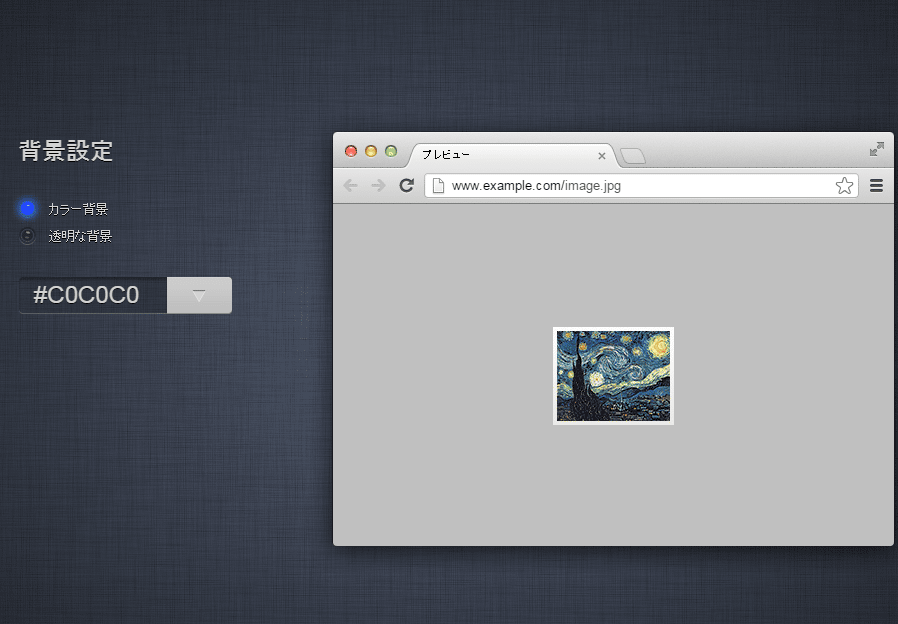Click the browser back arrow icon
Viewport: 898px width, 624px height.
point(350,185)
